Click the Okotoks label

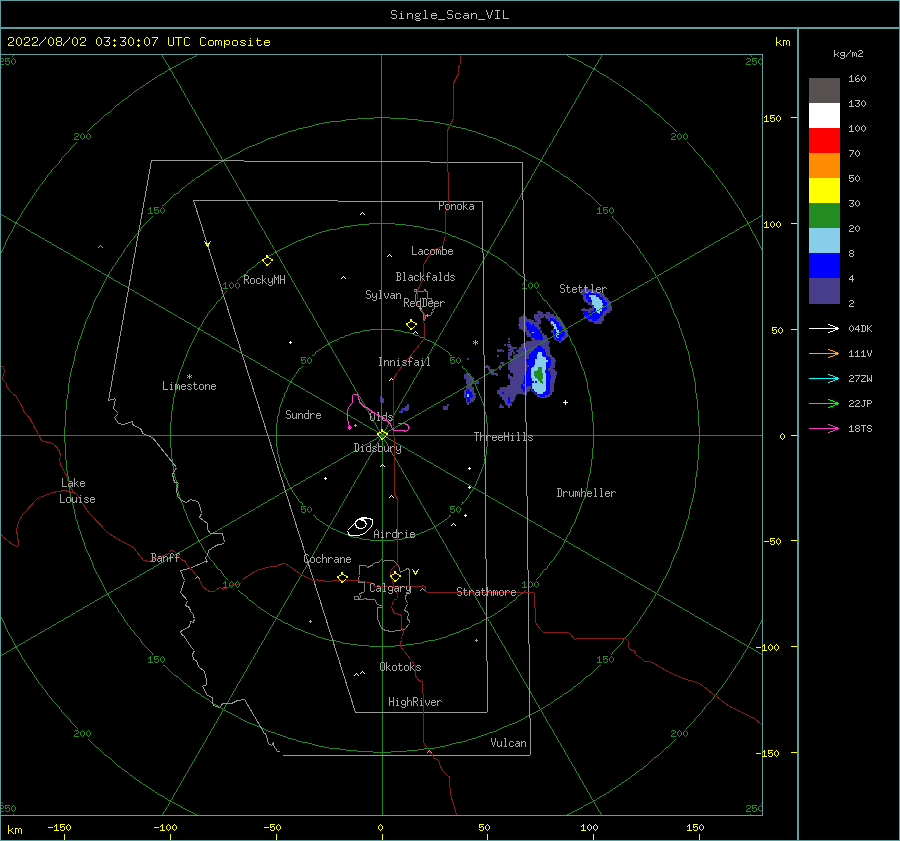click(400, 667)
